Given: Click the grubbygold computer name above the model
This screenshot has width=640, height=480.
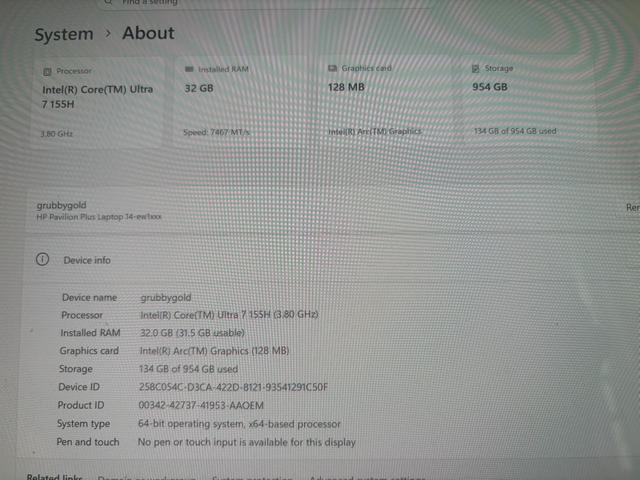Looking at the screenshot, I should (x=61, y=205).
